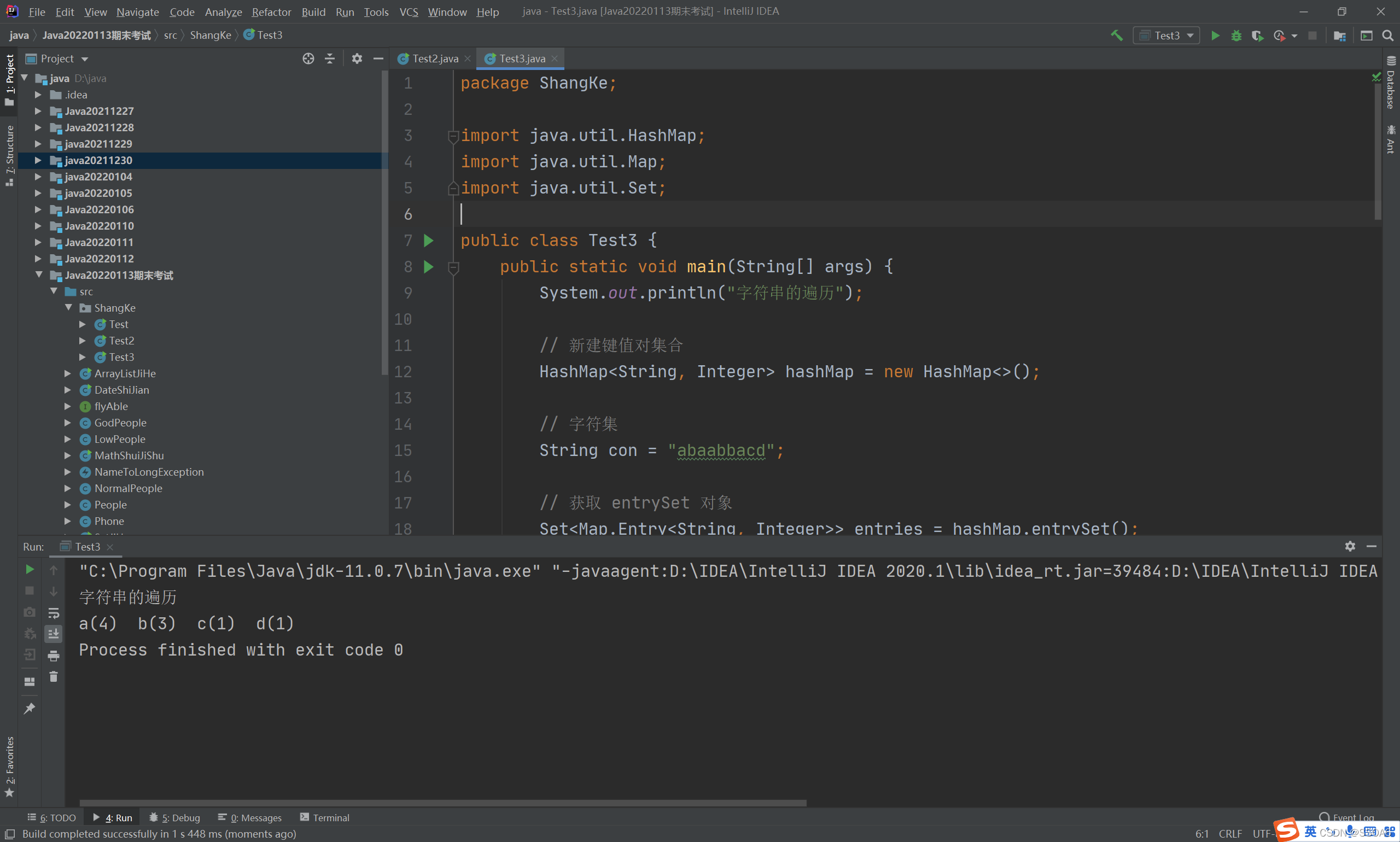This screenshot has height=842, width=1400.
Task: Click ShangKe in the breadcrumb bar
Action: [x=210, y=35]
